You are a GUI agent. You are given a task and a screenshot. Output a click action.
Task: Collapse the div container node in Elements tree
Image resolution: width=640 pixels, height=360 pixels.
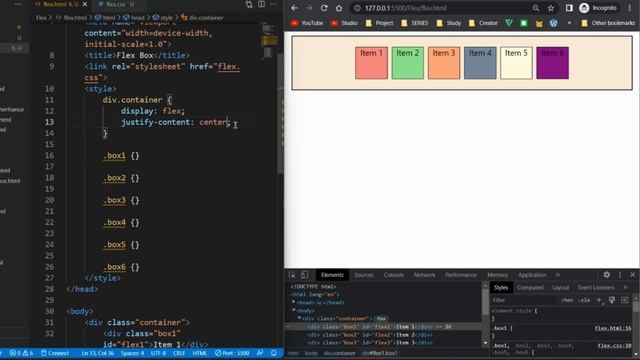pos(299,318)
